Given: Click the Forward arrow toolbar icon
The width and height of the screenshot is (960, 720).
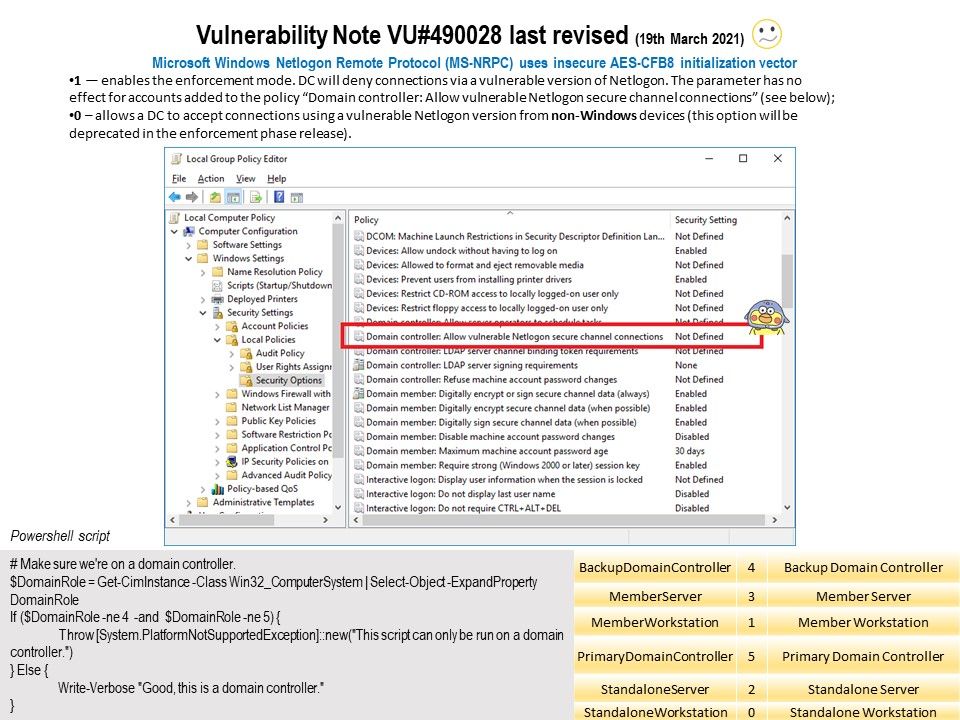Looking at the screenshot, I should (192, 197).
